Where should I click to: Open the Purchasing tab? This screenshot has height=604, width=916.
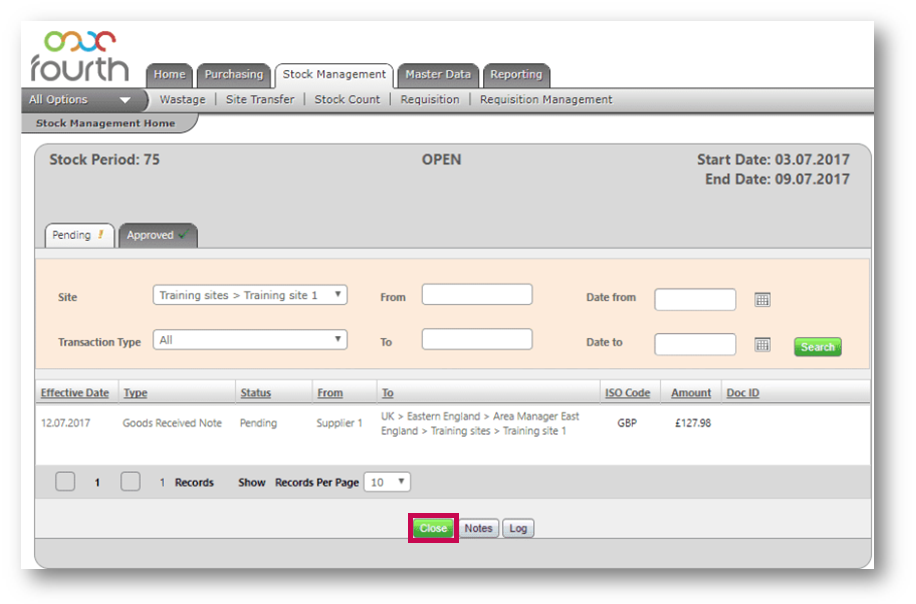(234, 75)
